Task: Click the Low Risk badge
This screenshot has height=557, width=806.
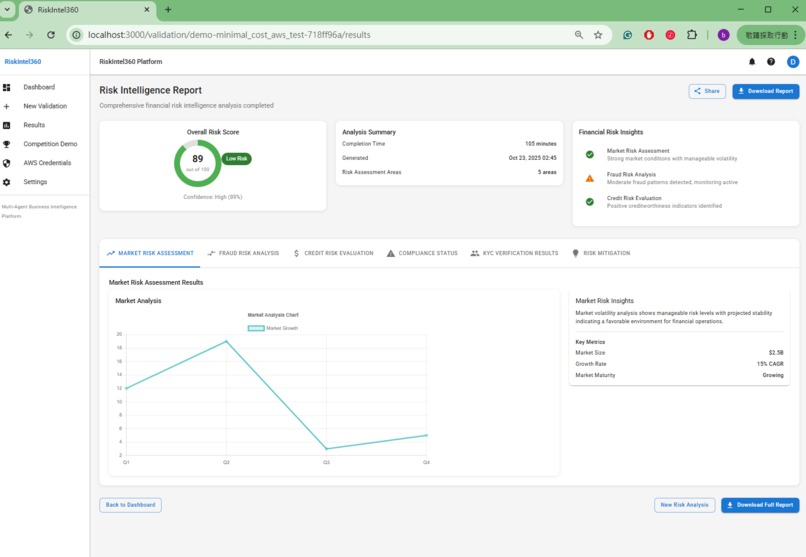Action: tap(236, 159)
